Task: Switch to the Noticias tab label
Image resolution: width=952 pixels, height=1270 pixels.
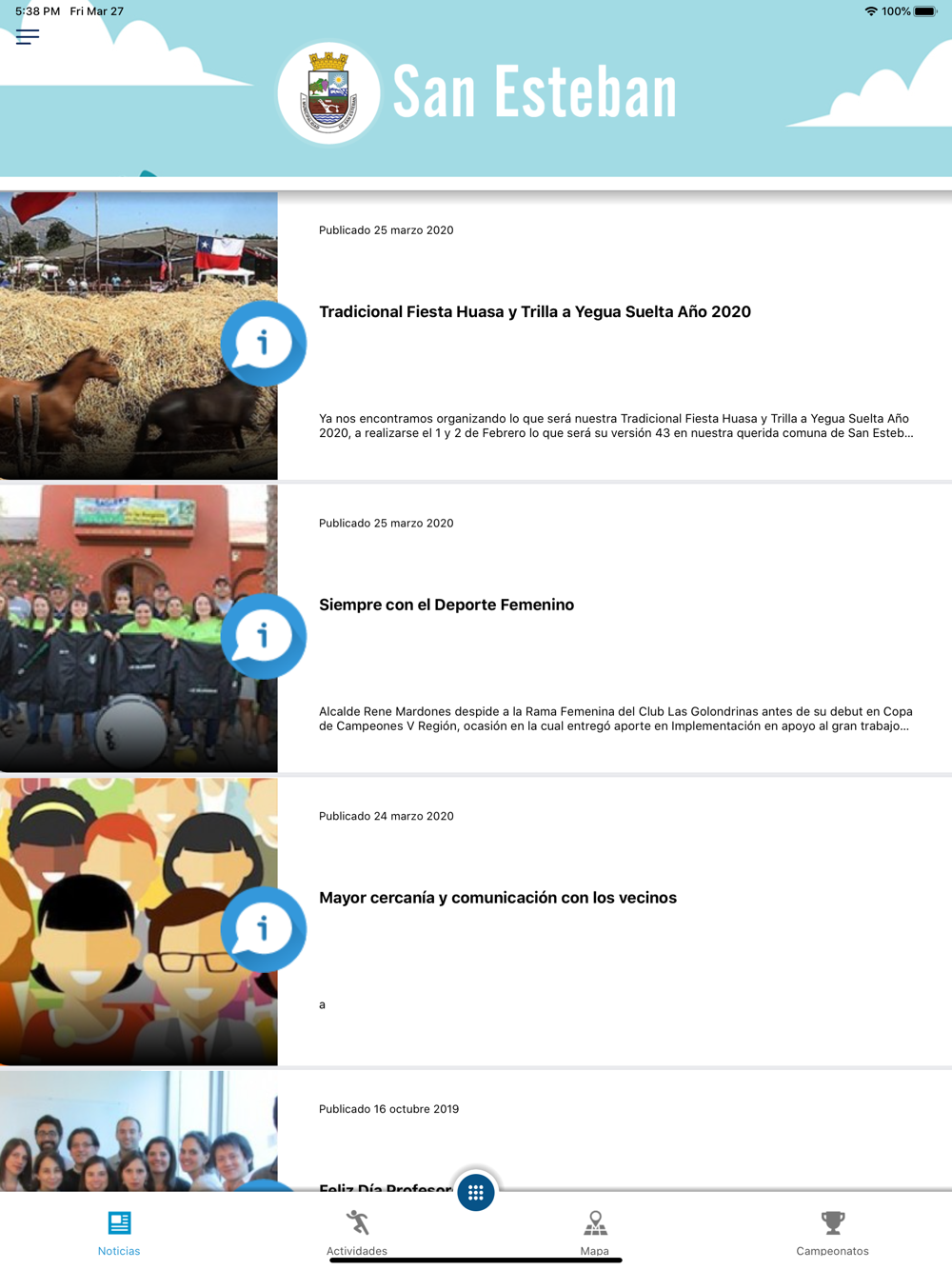Action: pos(119,1251)
